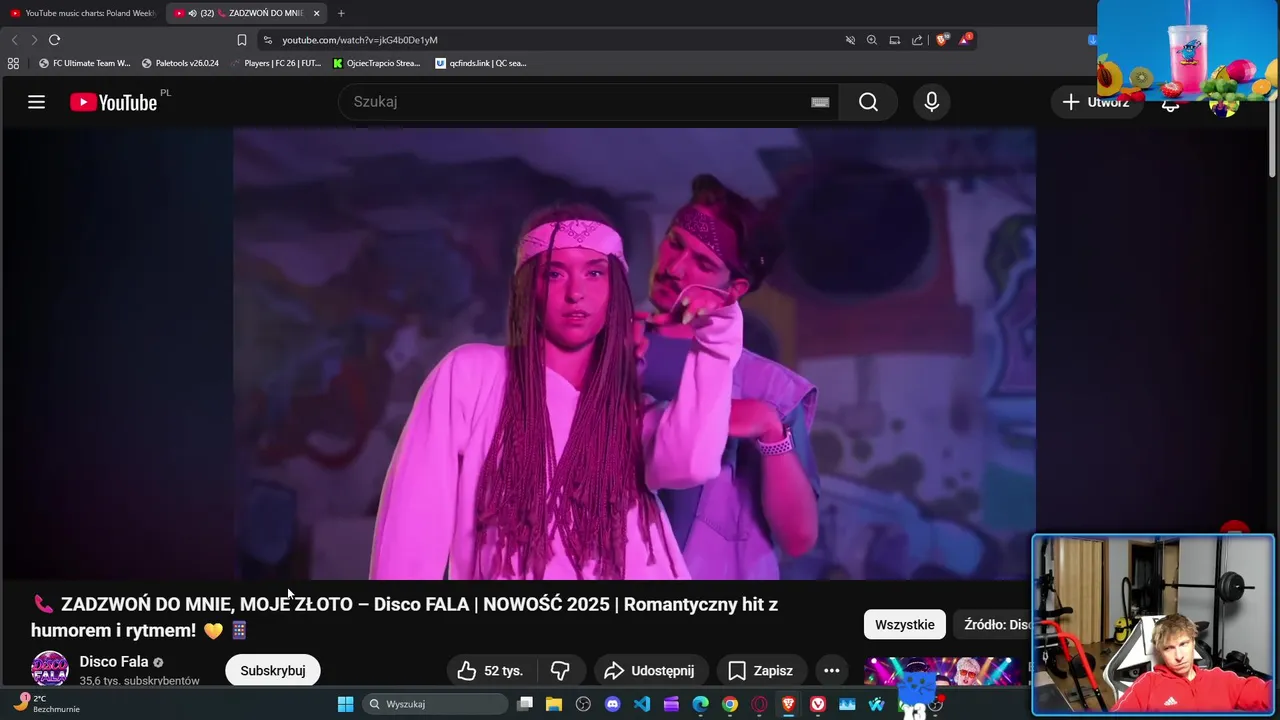Click the youtube.com address bar URL
This screenshot has width=1280, height=720.
pos(360,40)
